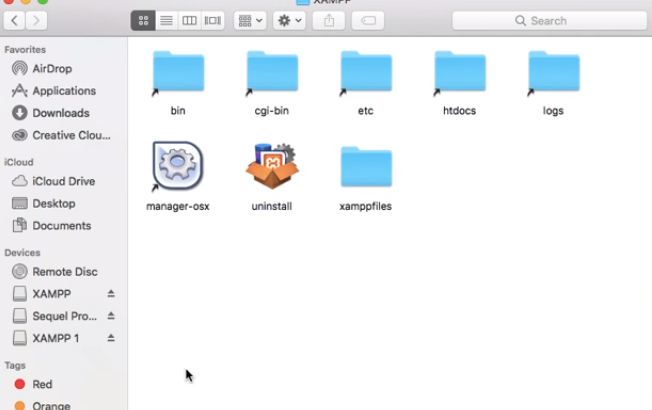This screenshot has height=410, width=652.
Task: Switch to icon view mode
Action: click(x=143, y=20)
